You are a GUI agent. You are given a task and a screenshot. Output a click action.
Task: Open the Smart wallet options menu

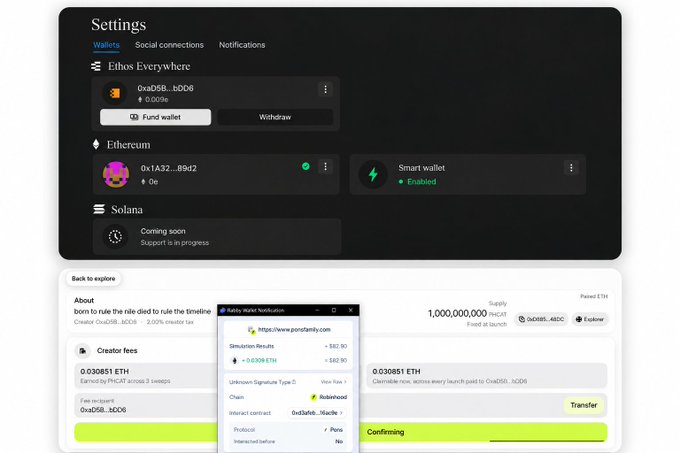coord(571,168)
